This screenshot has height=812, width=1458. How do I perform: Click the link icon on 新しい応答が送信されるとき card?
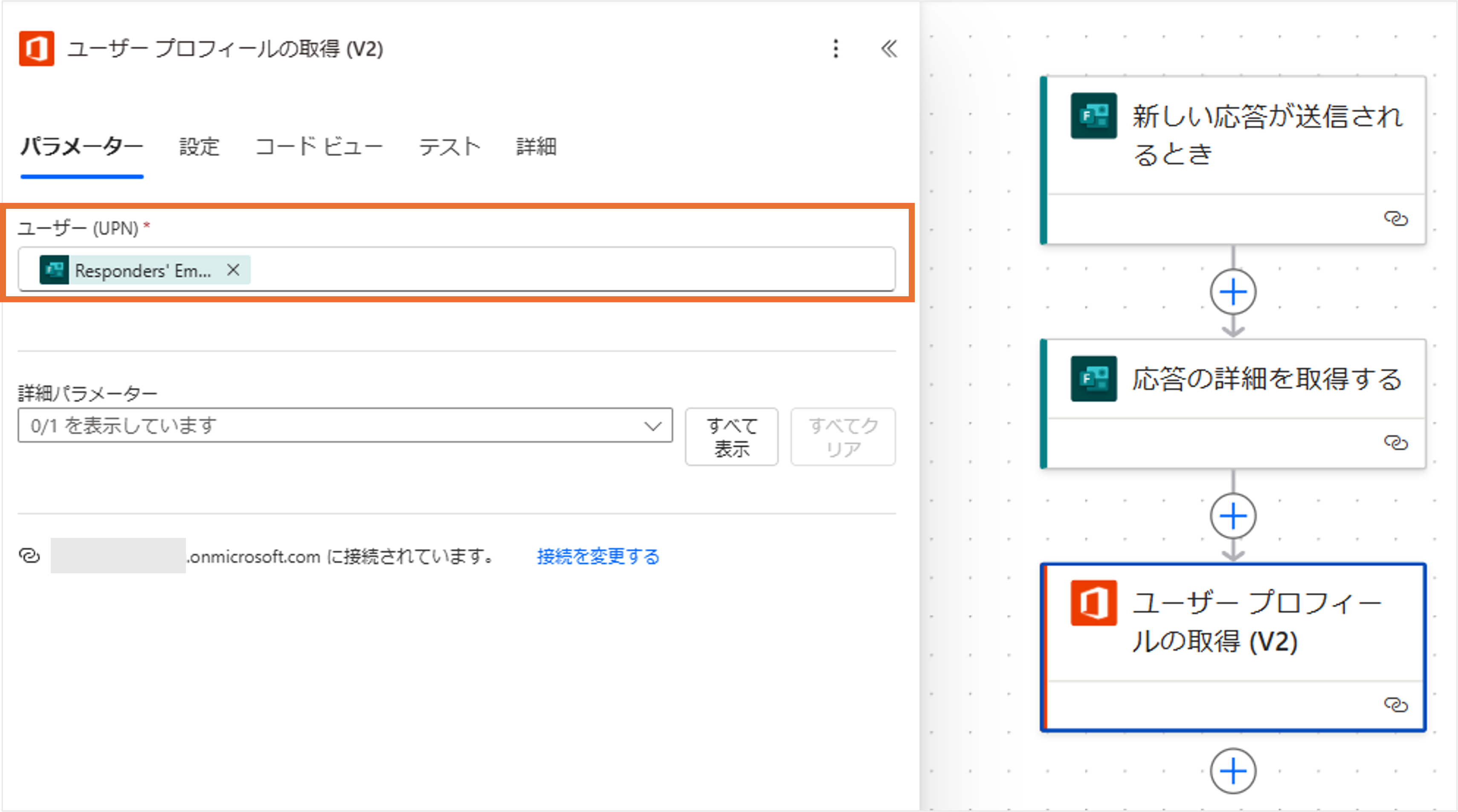click(1395, 218)
